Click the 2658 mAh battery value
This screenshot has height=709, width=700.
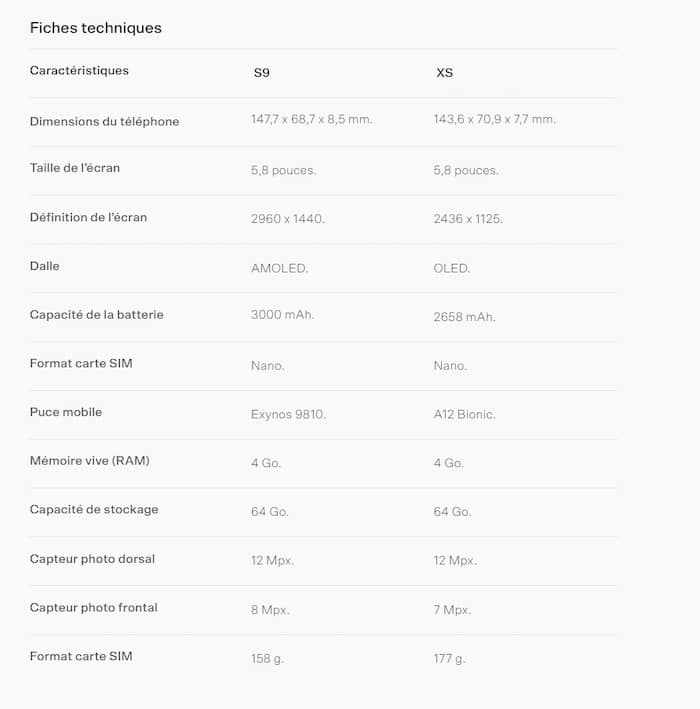pyautogui.click(x=464, y=317)
